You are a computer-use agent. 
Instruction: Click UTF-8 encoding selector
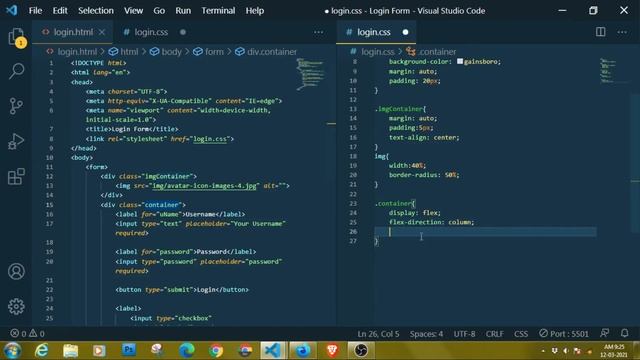tap(464, 333)
